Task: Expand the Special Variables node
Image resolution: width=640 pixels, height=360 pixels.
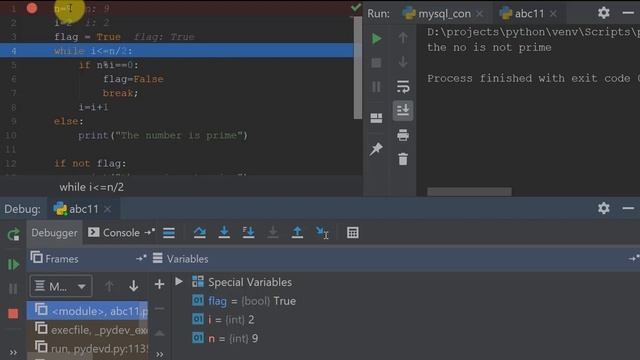Action: 179,282
